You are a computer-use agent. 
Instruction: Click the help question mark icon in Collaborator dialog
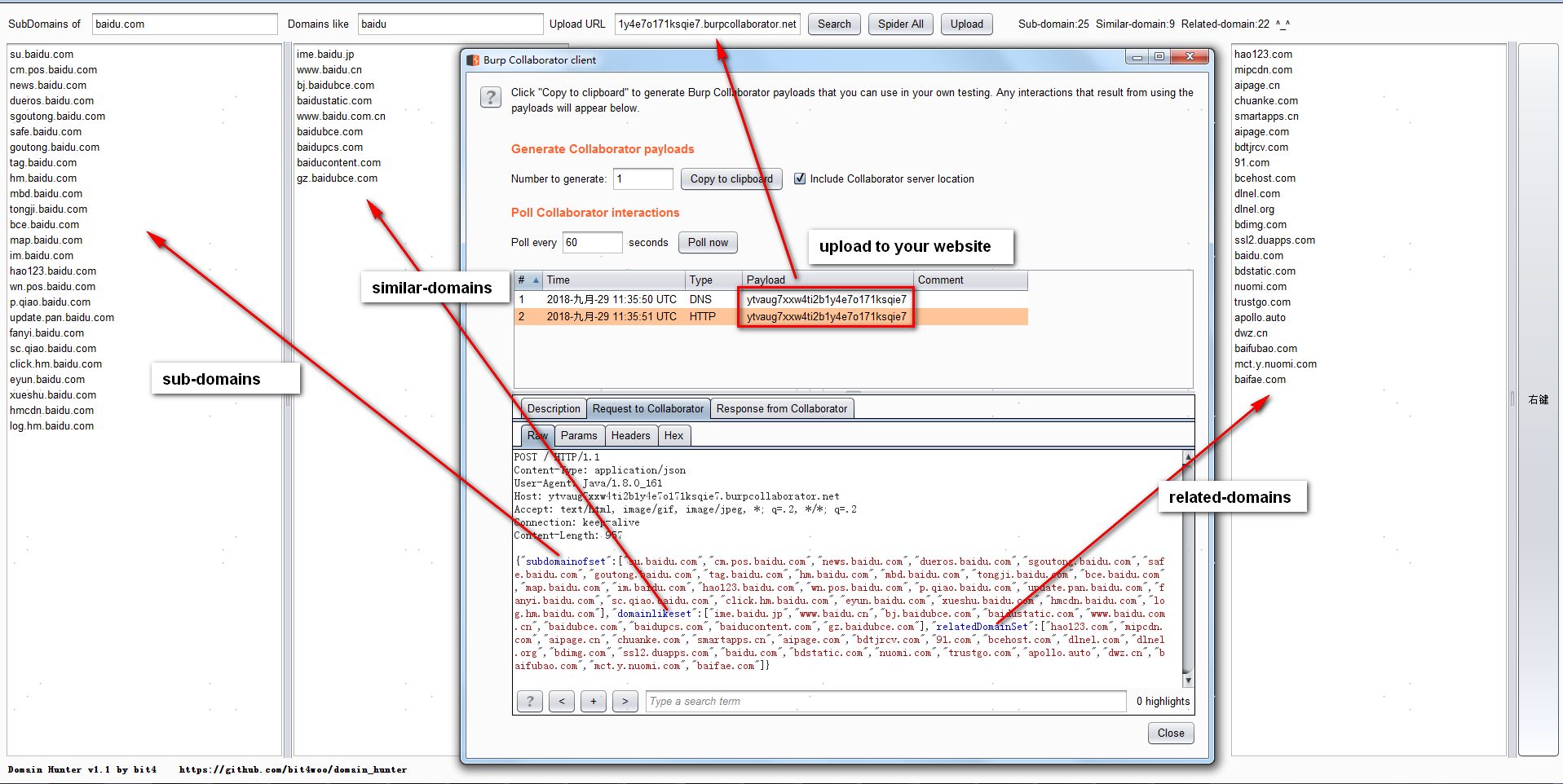pos(490,98)
